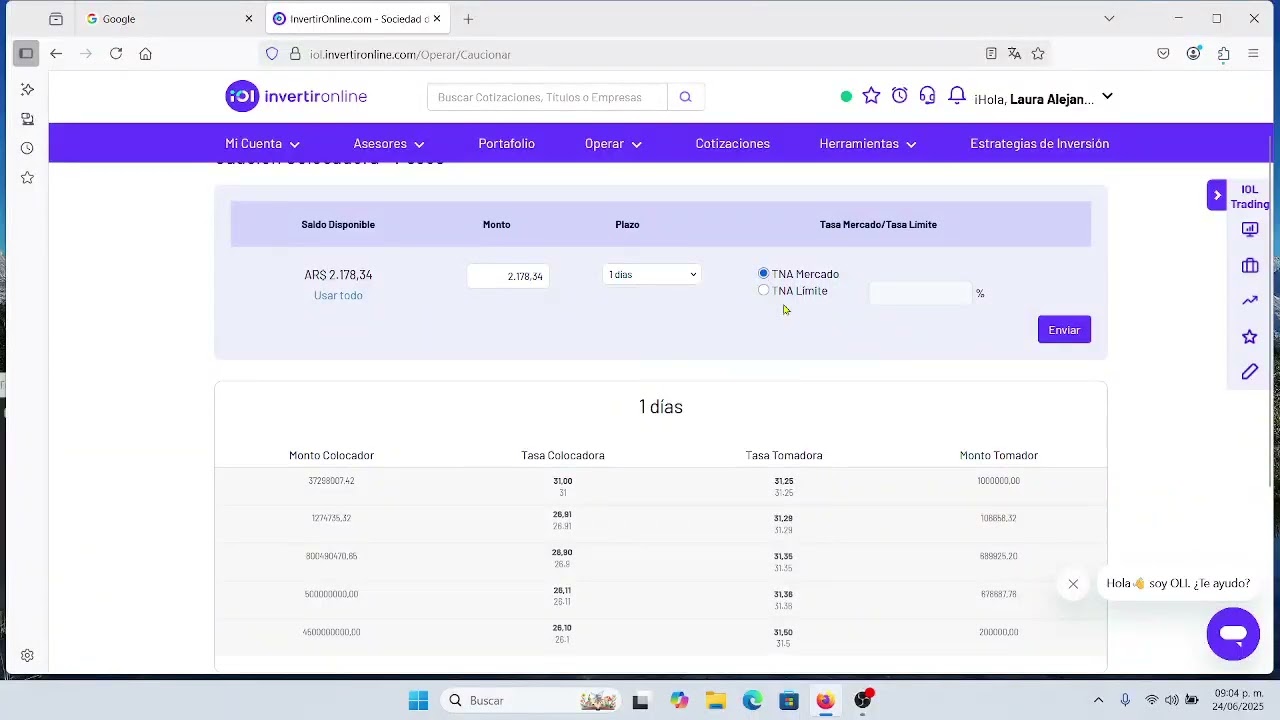Screen dimensions: 1280x720
Task: Click the browser address bar URL
Action: [410, 54]
